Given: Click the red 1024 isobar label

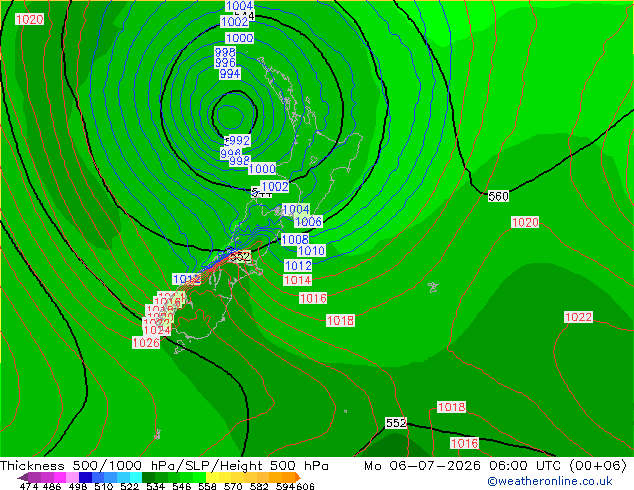Looking at the screenshot, I should pos(157,330).
